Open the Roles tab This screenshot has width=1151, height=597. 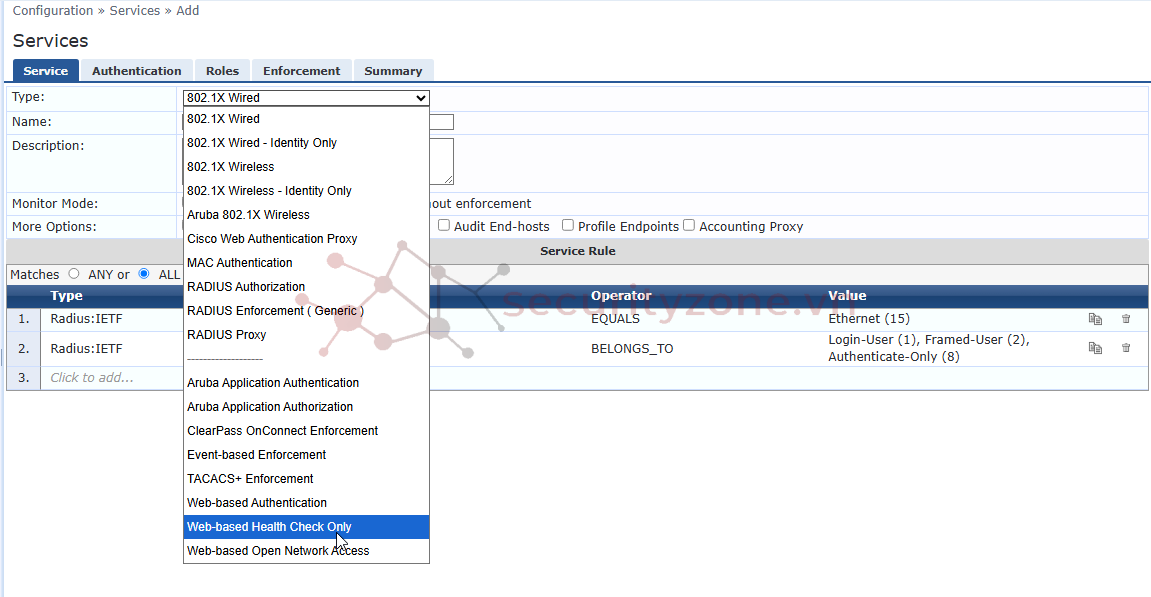click(x=222, y=71)
